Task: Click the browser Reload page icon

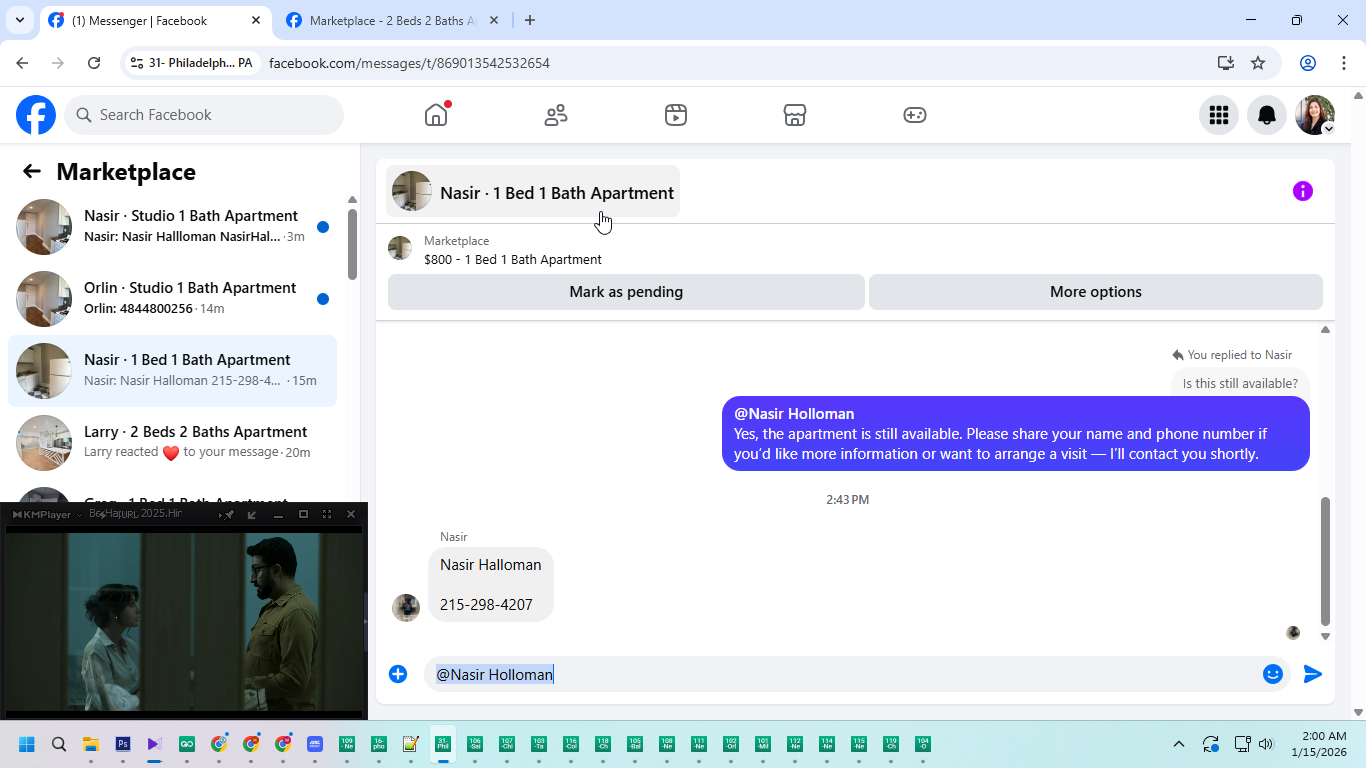Action: pyautogui.click(x=94, y=63)
